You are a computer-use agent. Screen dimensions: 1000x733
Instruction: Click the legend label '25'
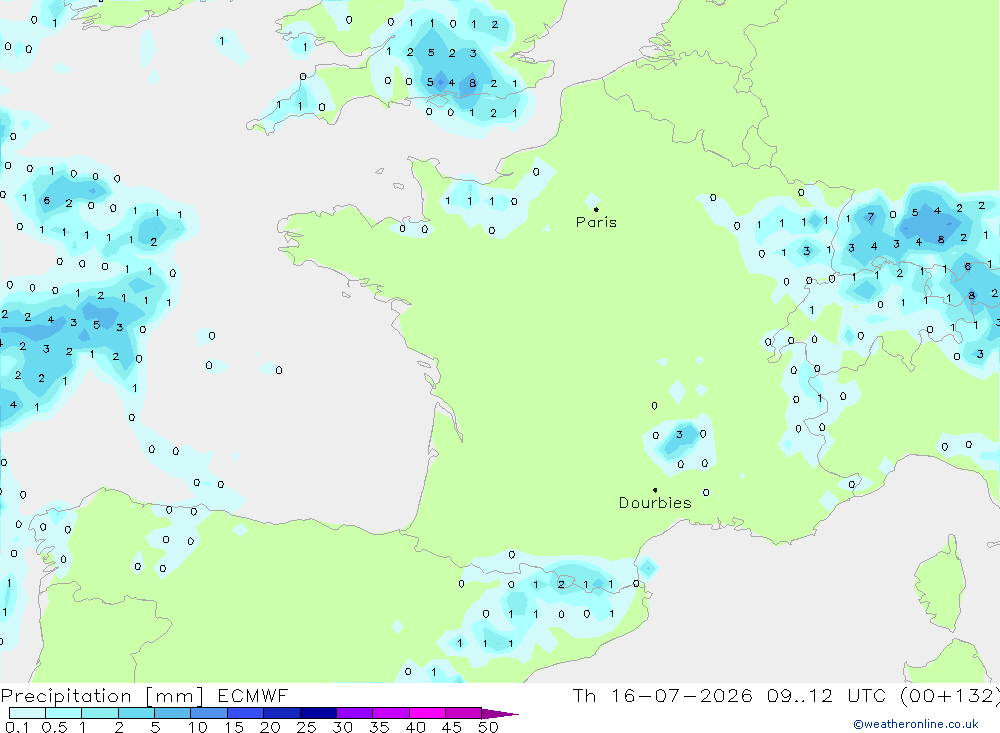coord(306,727)
